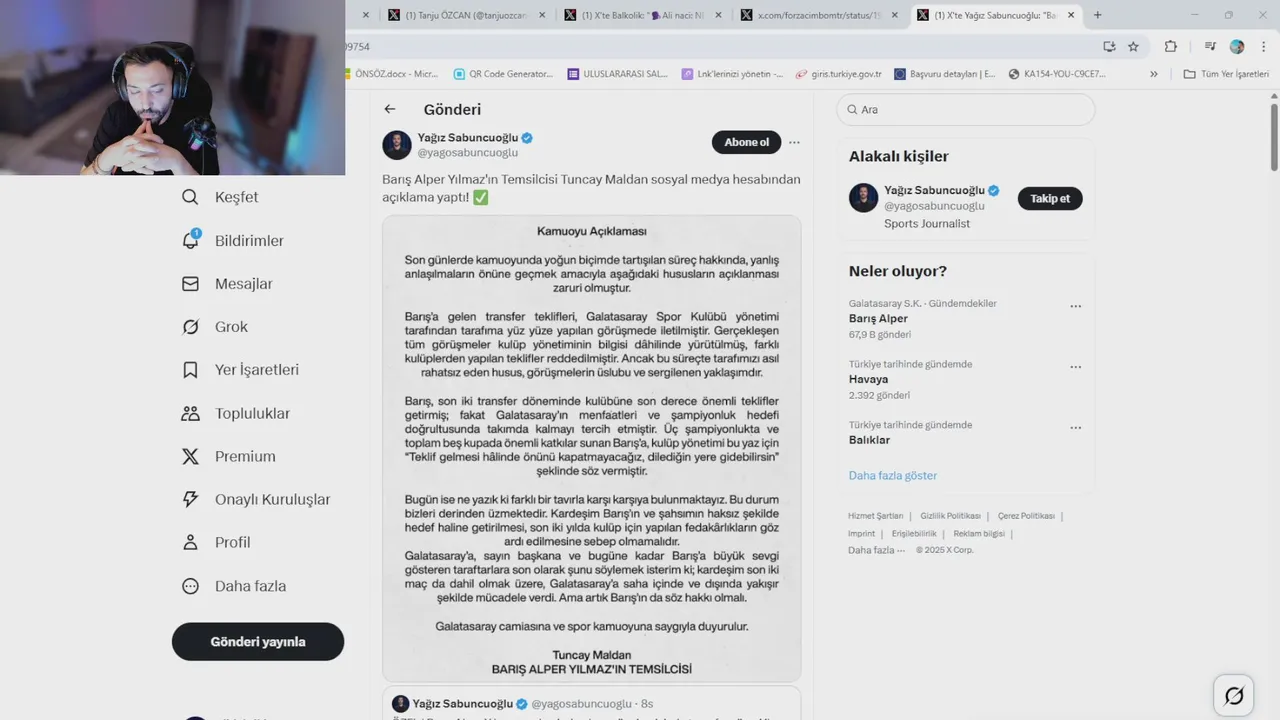Image resolution: width=1280 pixels, height=720 pixels.
Task: Open Grok from the sidebar
Action: 190,327
